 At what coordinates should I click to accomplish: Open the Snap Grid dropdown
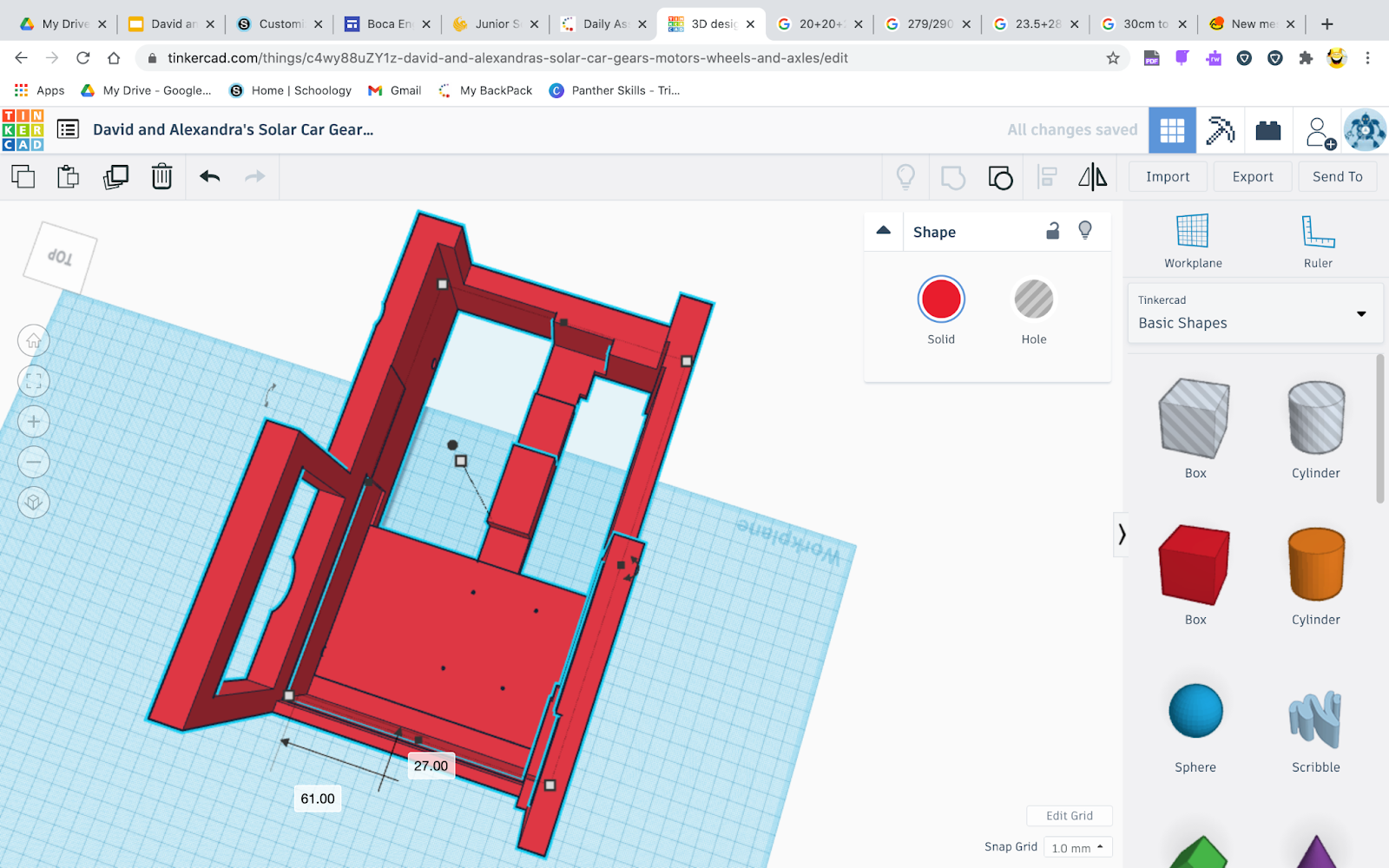tap(1076, 848)
